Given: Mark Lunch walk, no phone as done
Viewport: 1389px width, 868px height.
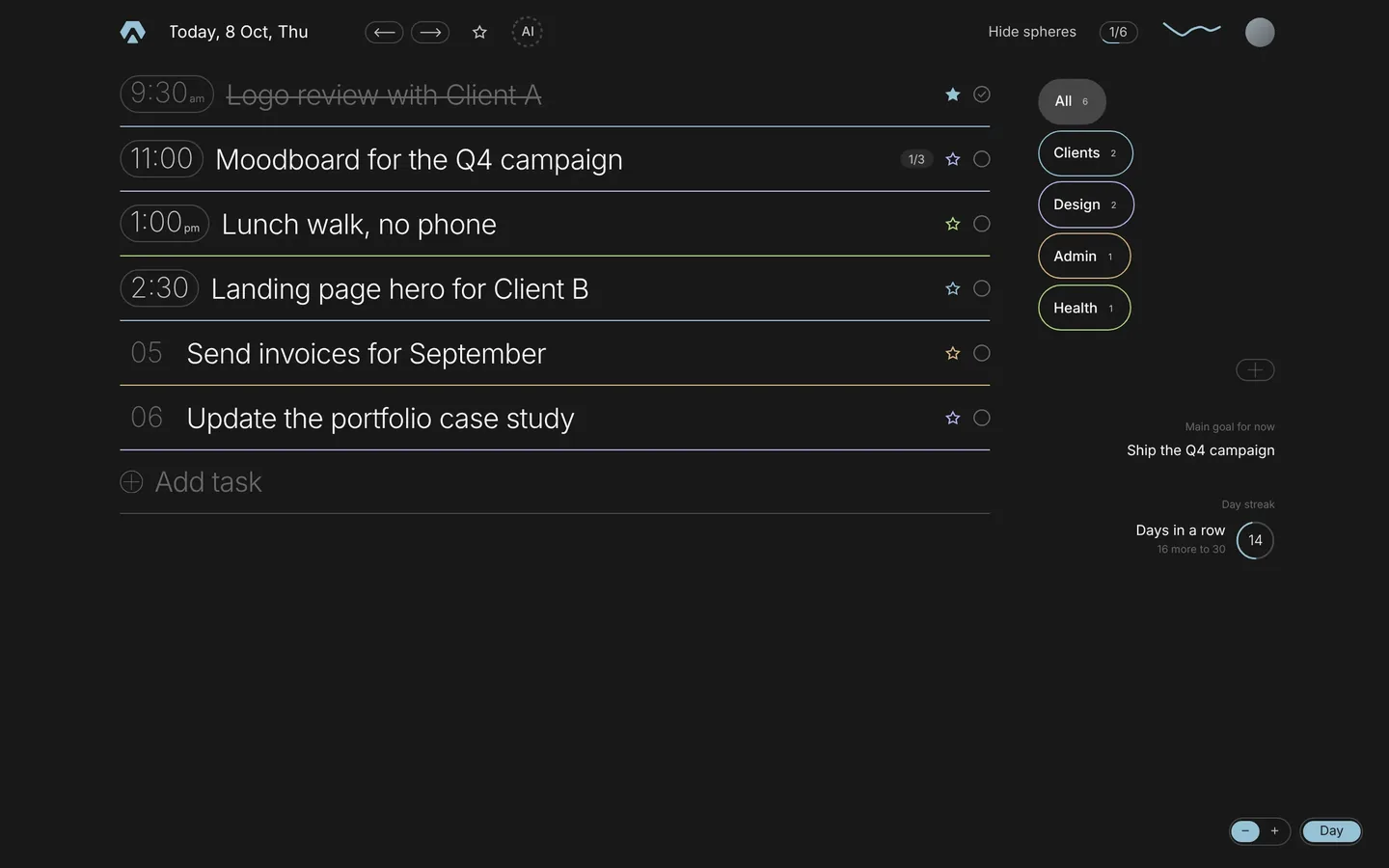Looking at the screenshot, I should [982, 224].
